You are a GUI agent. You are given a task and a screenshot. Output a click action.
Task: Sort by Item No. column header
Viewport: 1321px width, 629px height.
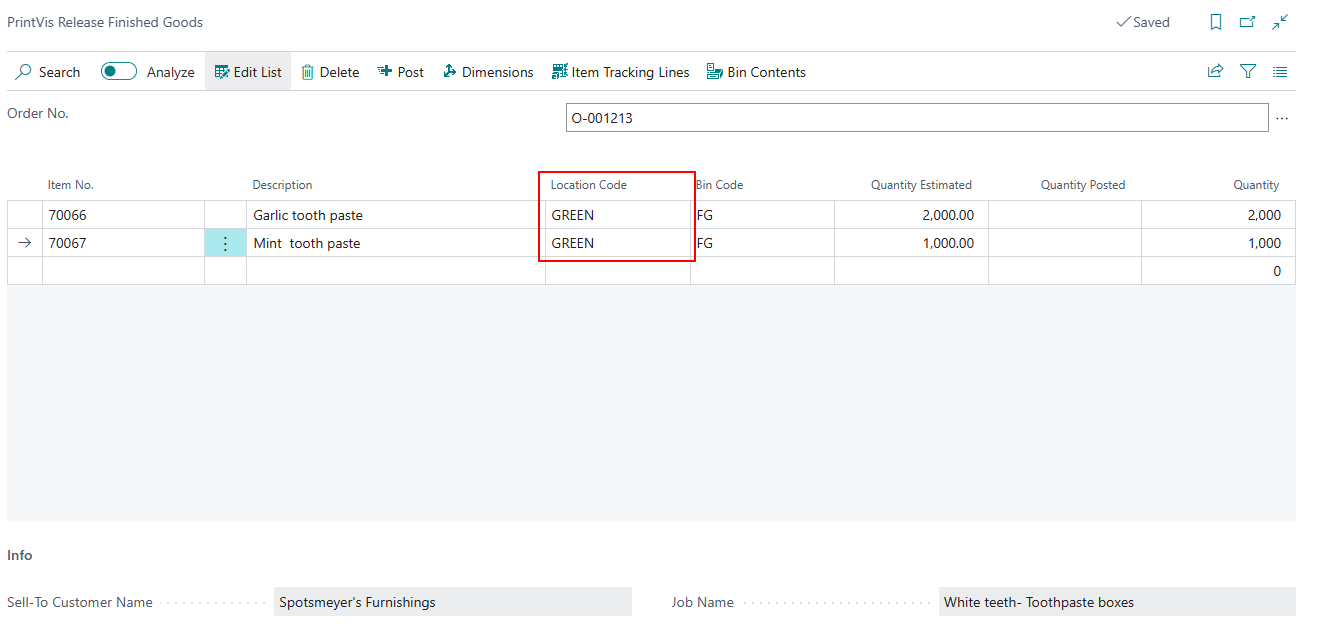tap(71, 185)
